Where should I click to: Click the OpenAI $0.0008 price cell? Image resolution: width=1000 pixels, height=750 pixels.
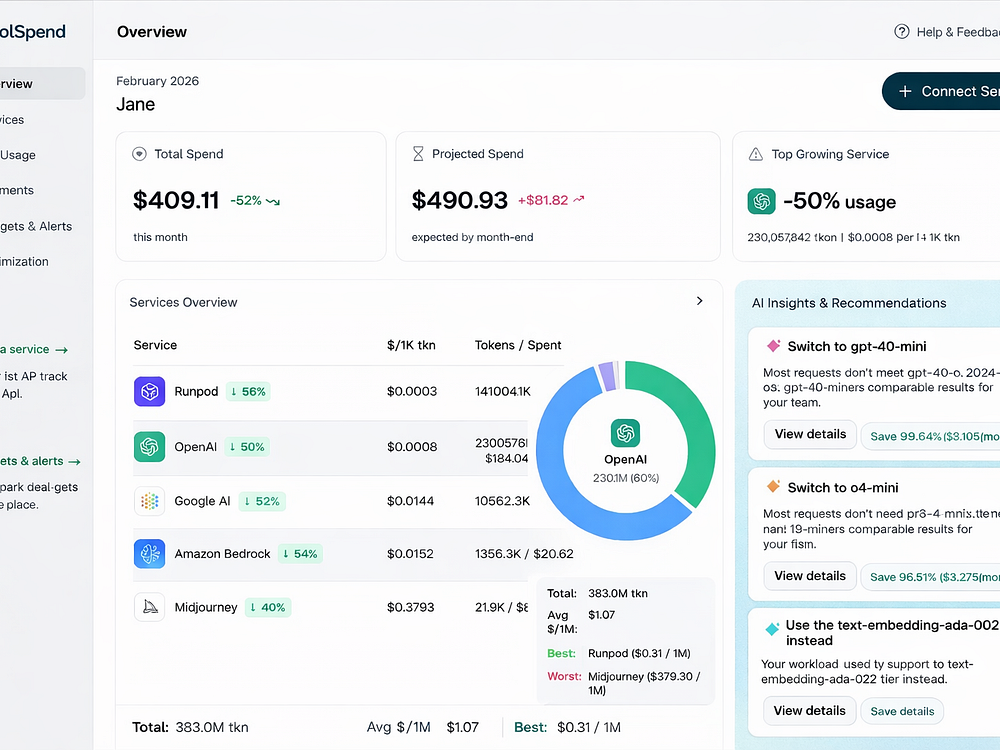coord(412,446)
